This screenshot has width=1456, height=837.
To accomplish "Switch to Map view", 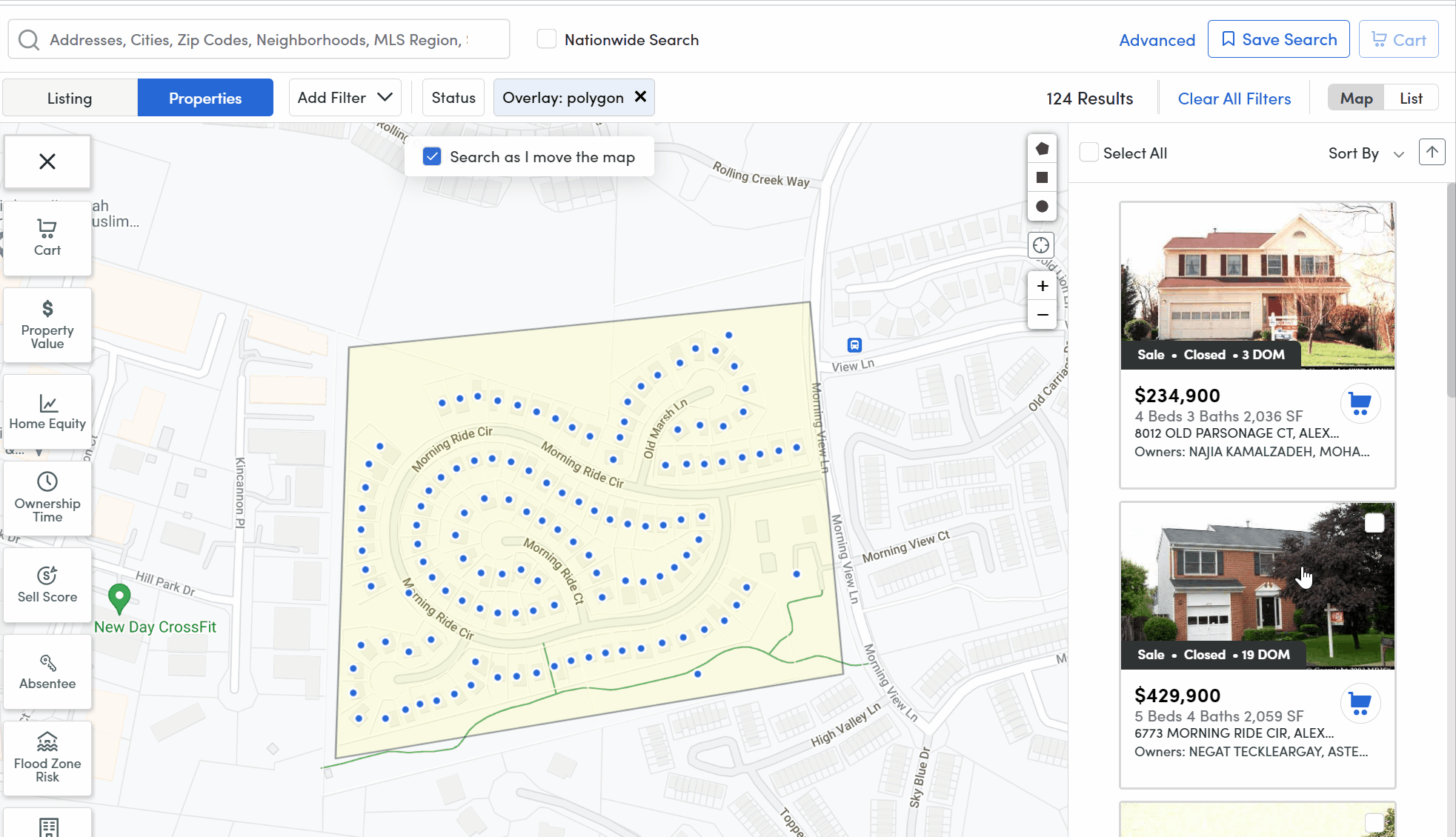I will [1356, 98].
